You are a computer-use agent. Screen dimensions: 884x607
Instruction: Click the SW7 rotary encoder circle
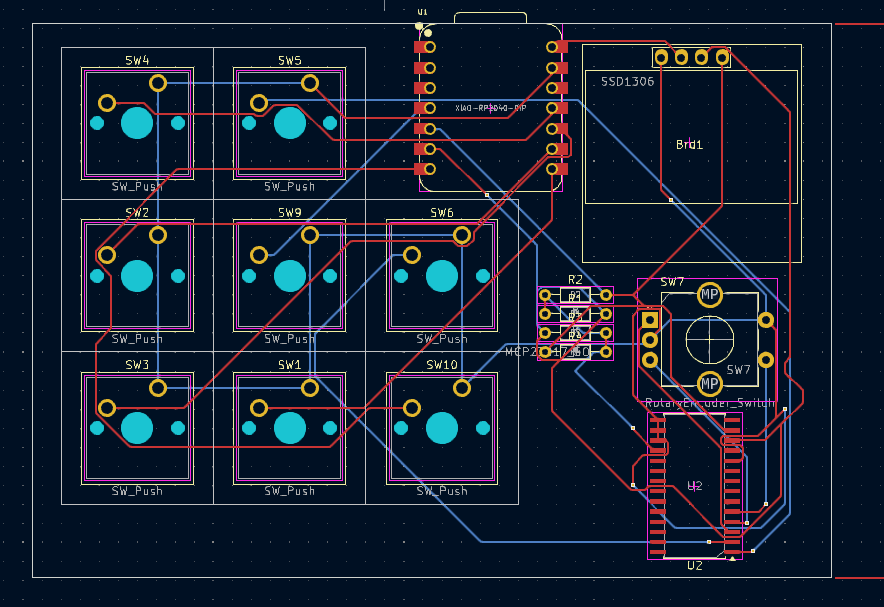pos(708,340)
